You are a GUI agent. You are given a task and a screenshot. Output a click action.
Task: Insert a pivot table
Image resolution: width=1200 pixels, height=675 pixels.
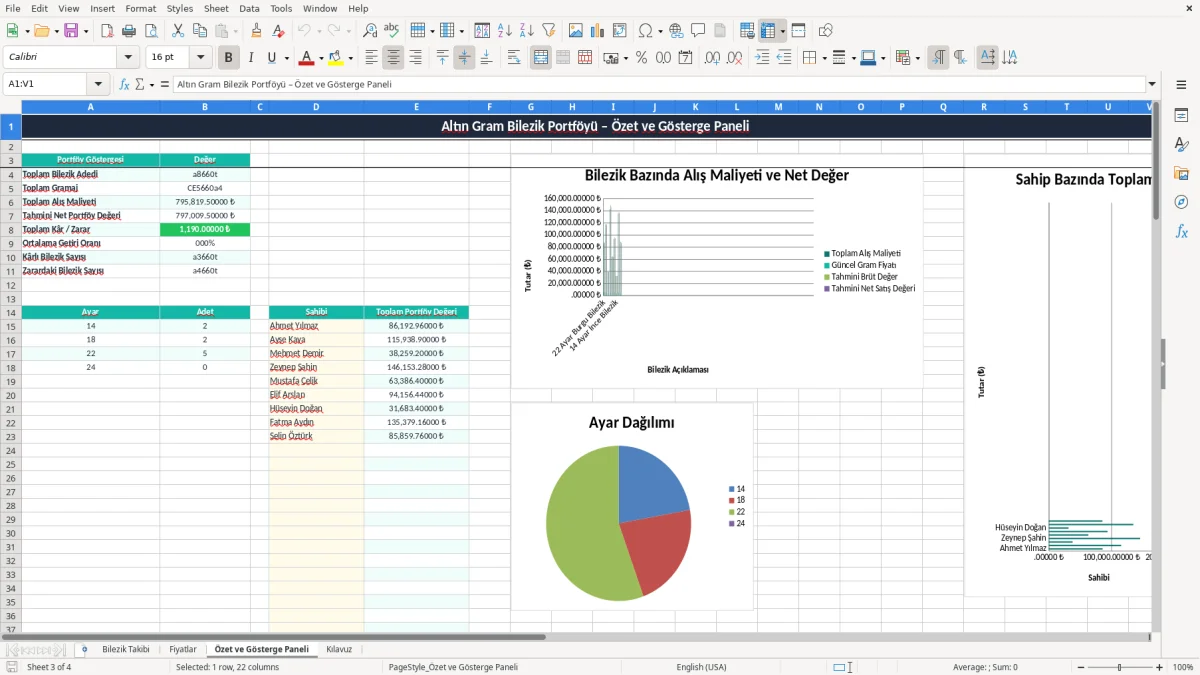tap(620, 31)
